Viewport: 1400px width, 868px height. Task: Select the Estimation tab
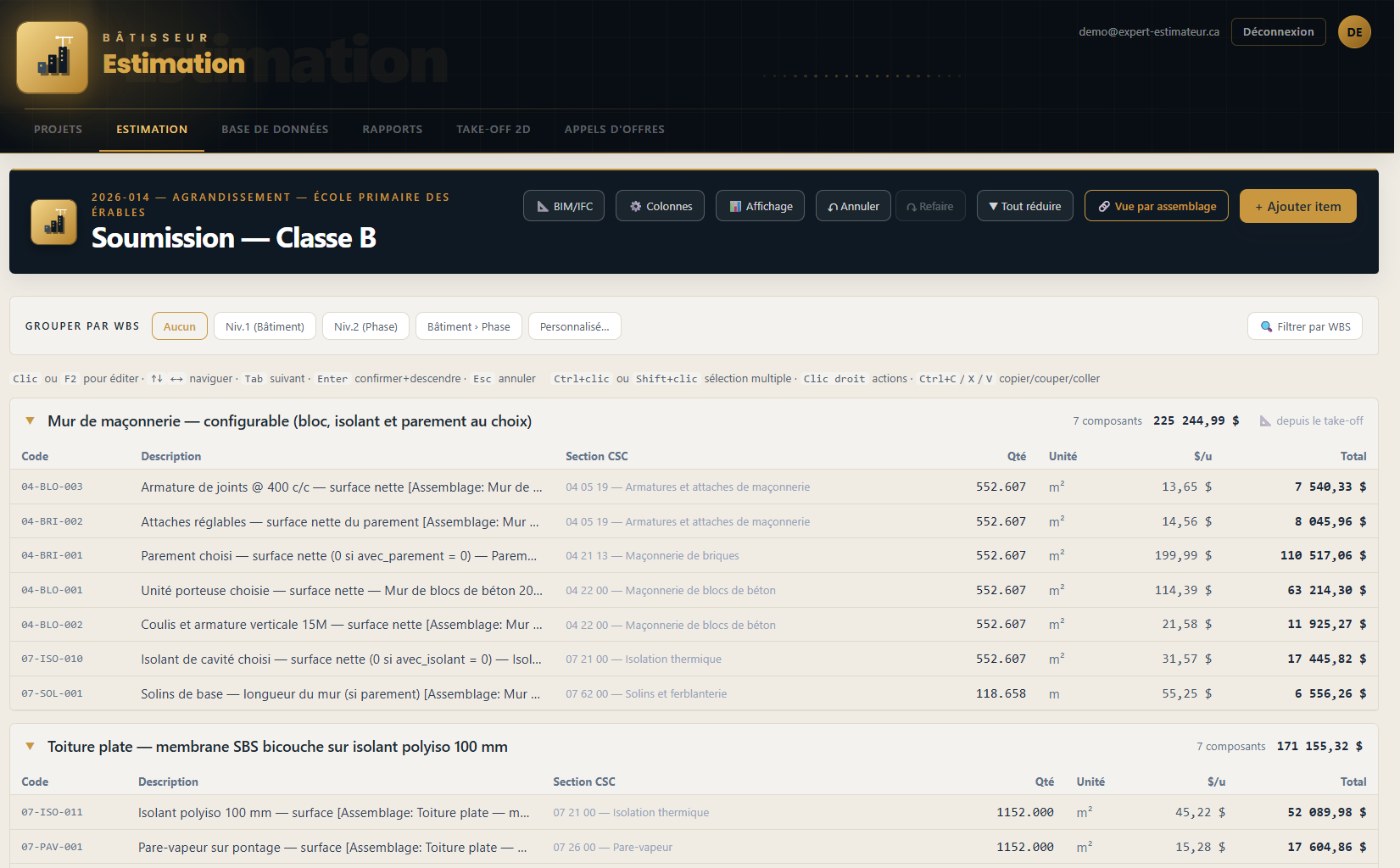pos(152,129)
